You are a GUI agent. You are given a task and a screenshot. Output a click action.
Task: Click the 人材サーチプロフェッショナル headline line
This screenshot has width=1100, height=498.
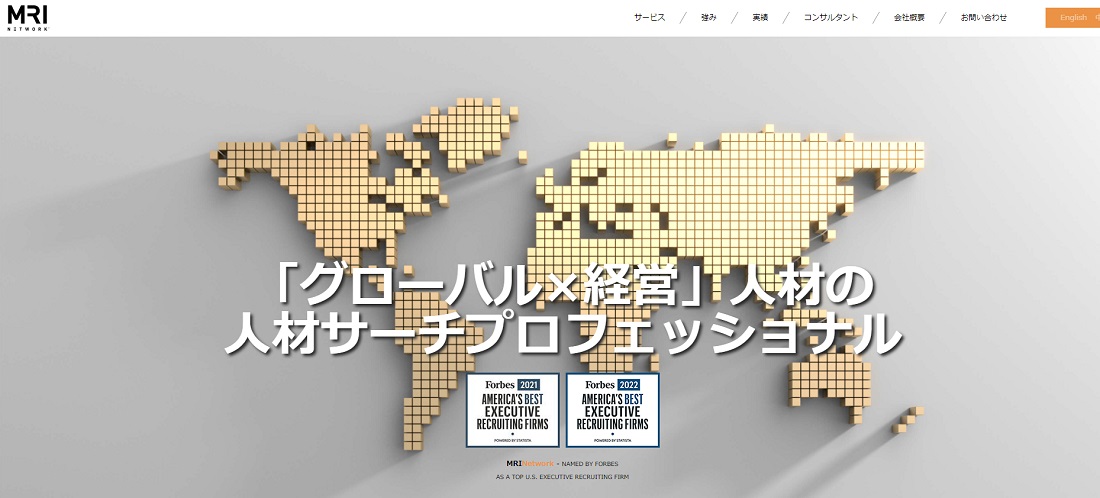click(x=563, y=334)
